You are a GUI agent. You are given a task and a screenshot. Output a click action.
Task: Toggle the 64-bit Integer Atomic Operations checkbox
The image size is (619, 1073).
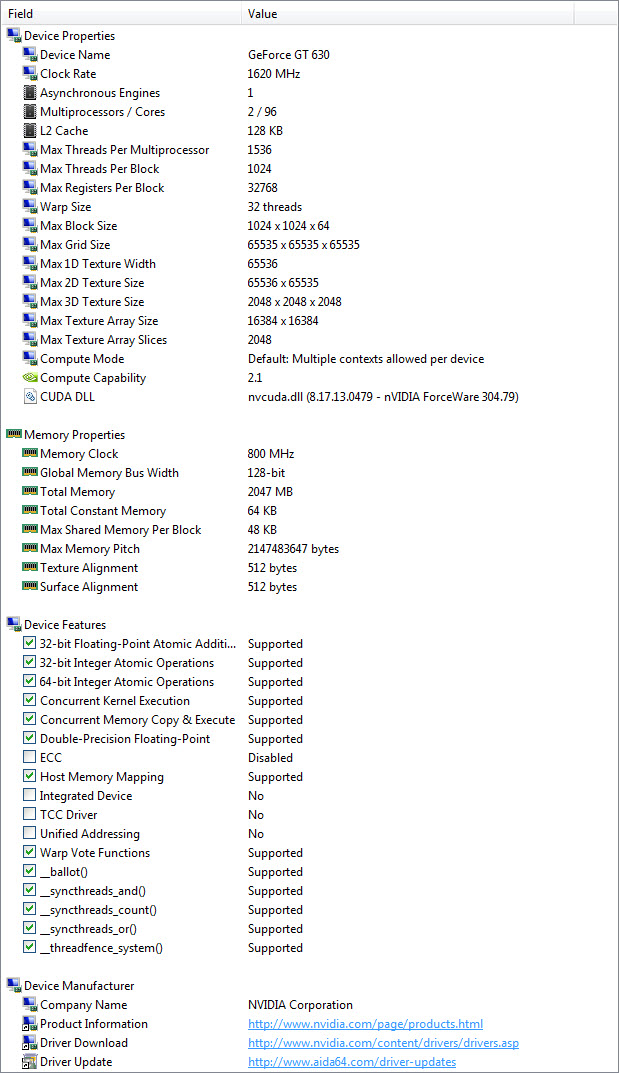[29, 681]
